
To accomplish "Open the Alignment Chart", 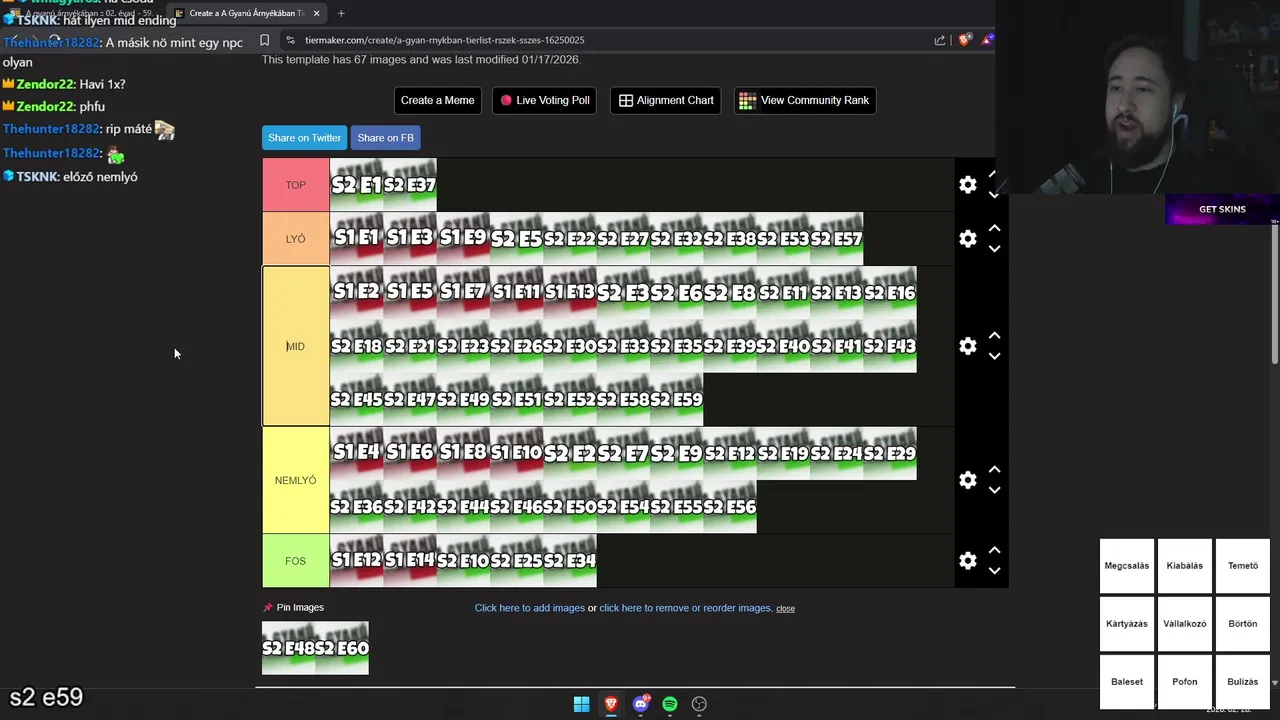I will pyautogui.click(x=666, y=100).
